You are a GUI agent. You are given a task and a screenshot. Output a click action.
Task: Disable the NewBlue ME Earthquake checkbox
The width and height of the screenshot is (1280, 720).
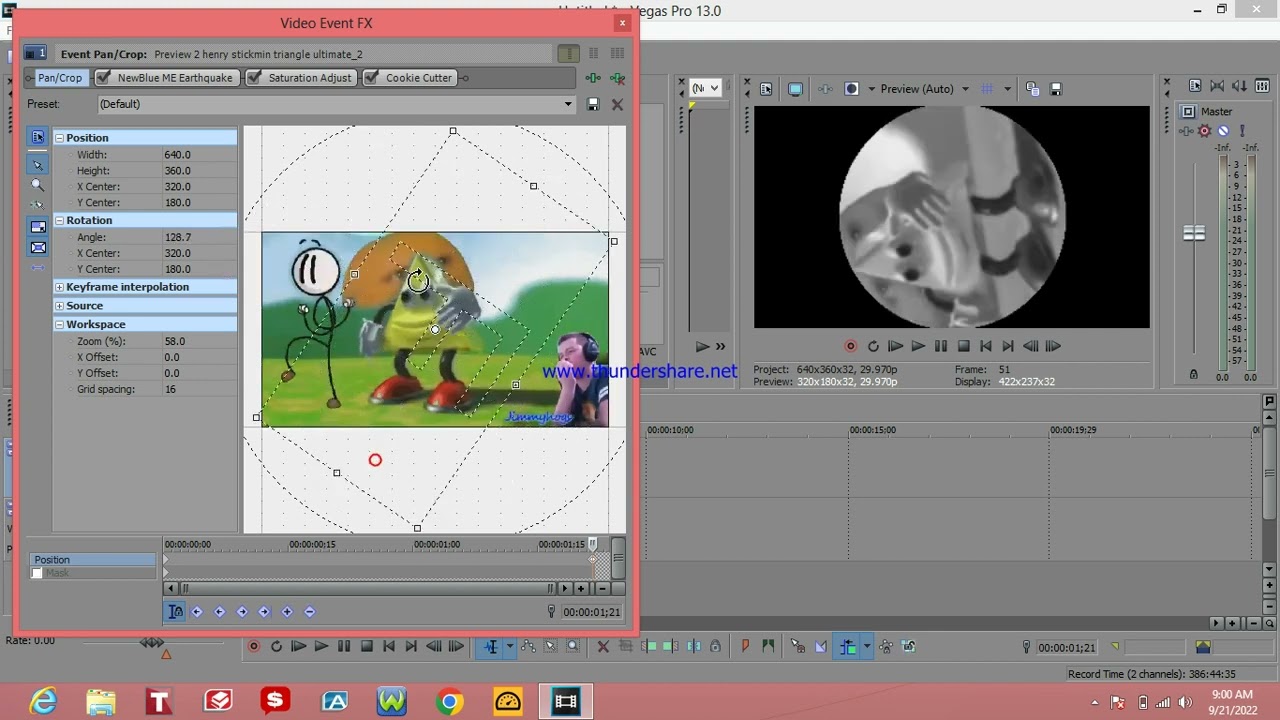tap(103, 78)
